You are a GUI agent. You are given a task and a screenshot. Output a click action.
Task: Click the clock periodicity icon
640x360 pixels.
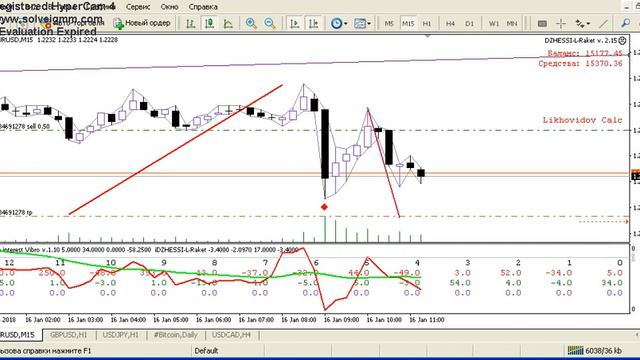click(x=336, y=24)
